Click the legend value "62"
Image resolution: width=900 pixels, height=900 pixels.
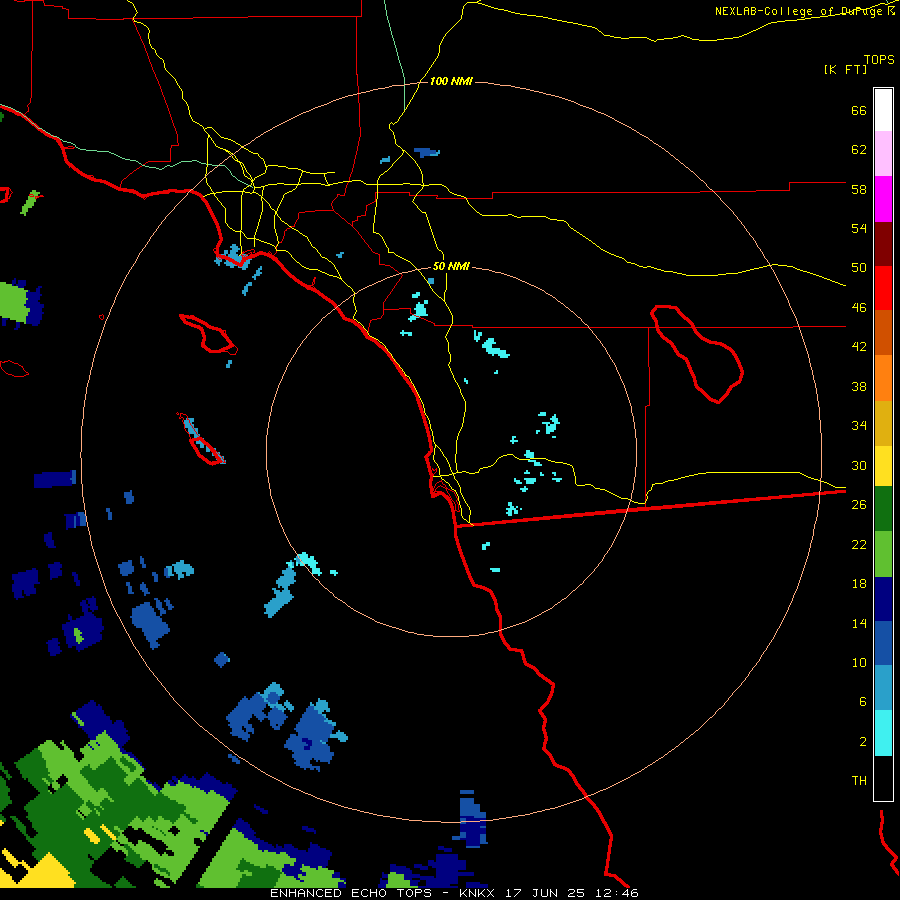[859, 150]
